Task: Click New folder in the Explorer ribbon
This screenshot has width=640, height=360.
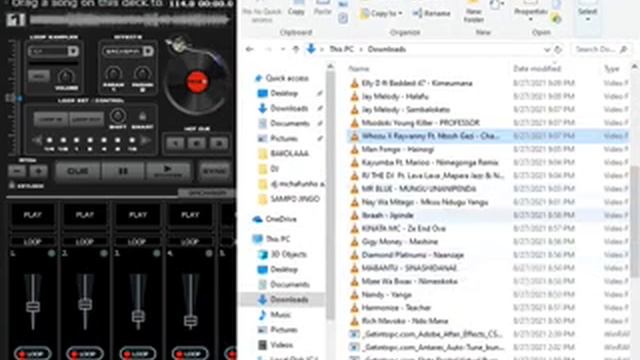Action: pos(473,12)
